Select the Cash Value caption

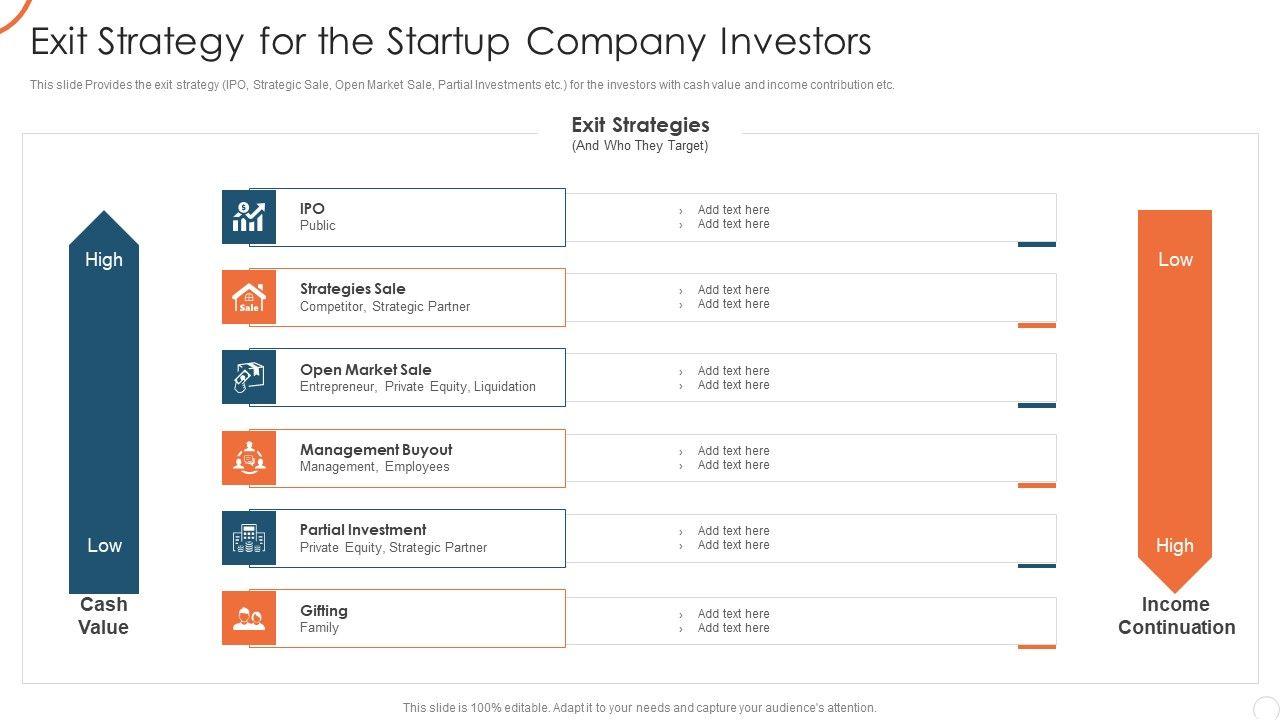[104, 616]
